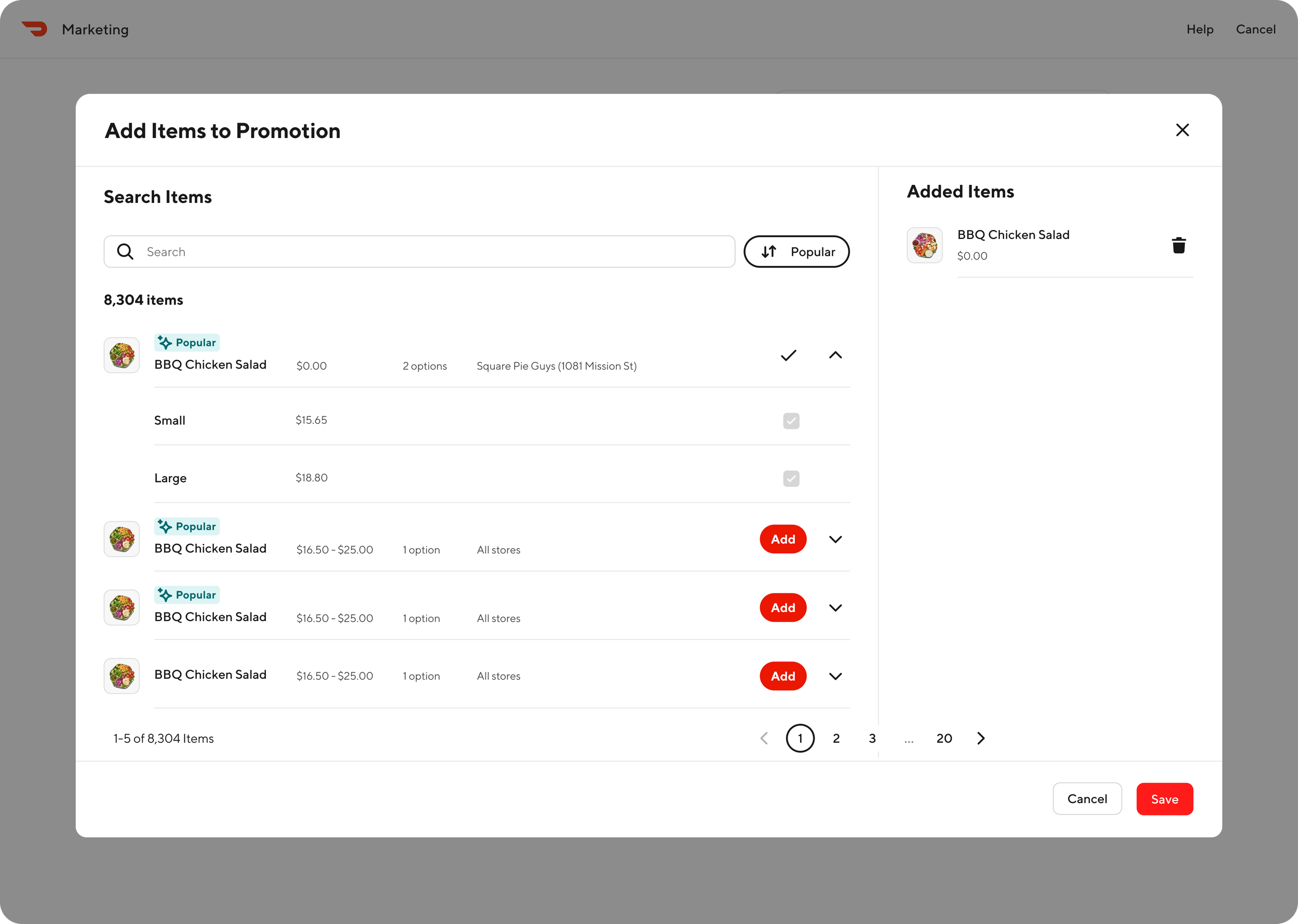Open the Popular sort dropdown

796,251
